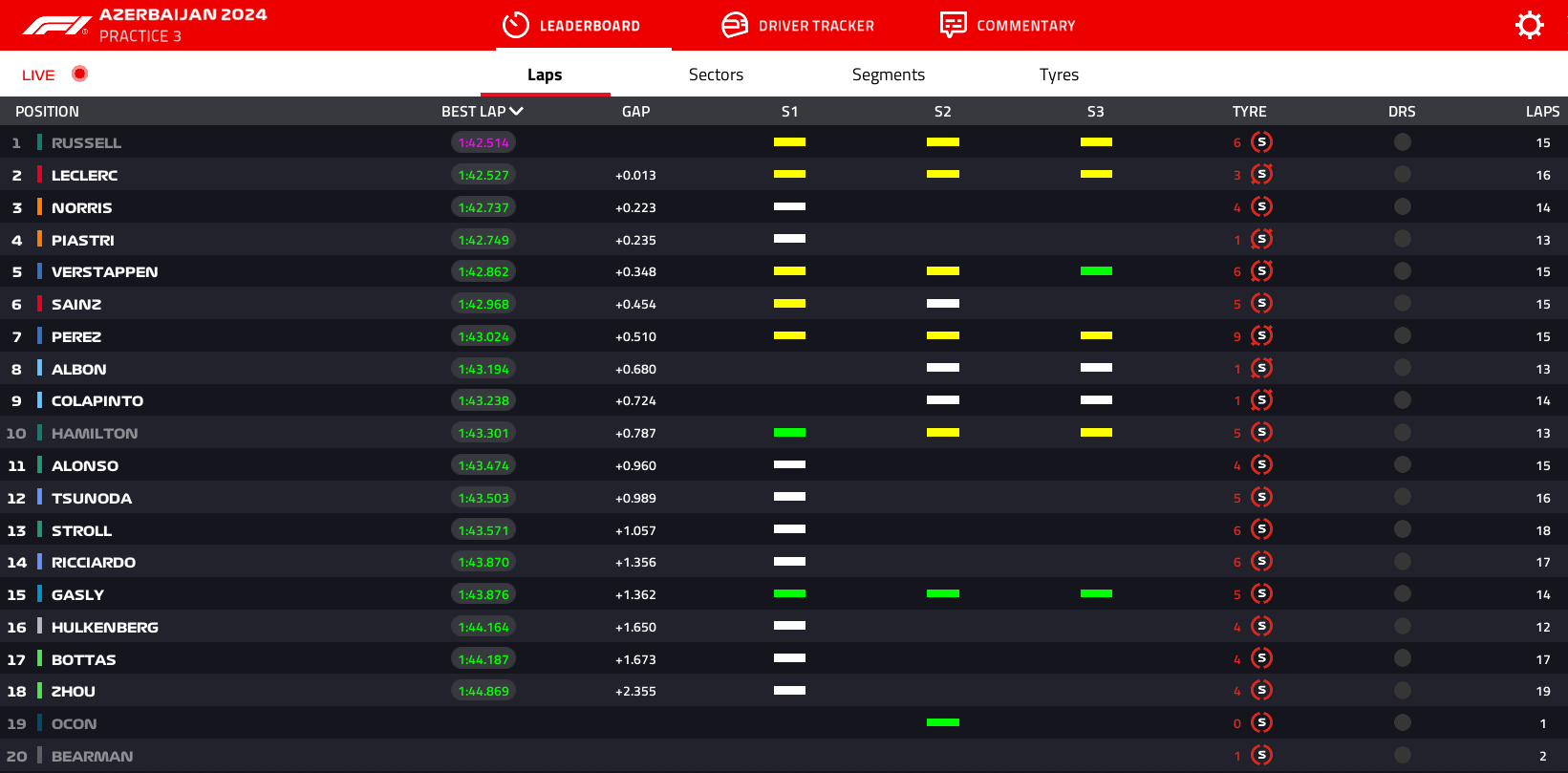Viewport: 1568px width, 773px height.
Task: Click Hulkenberg's soft tyre icon
Action: coord(1262,627)
